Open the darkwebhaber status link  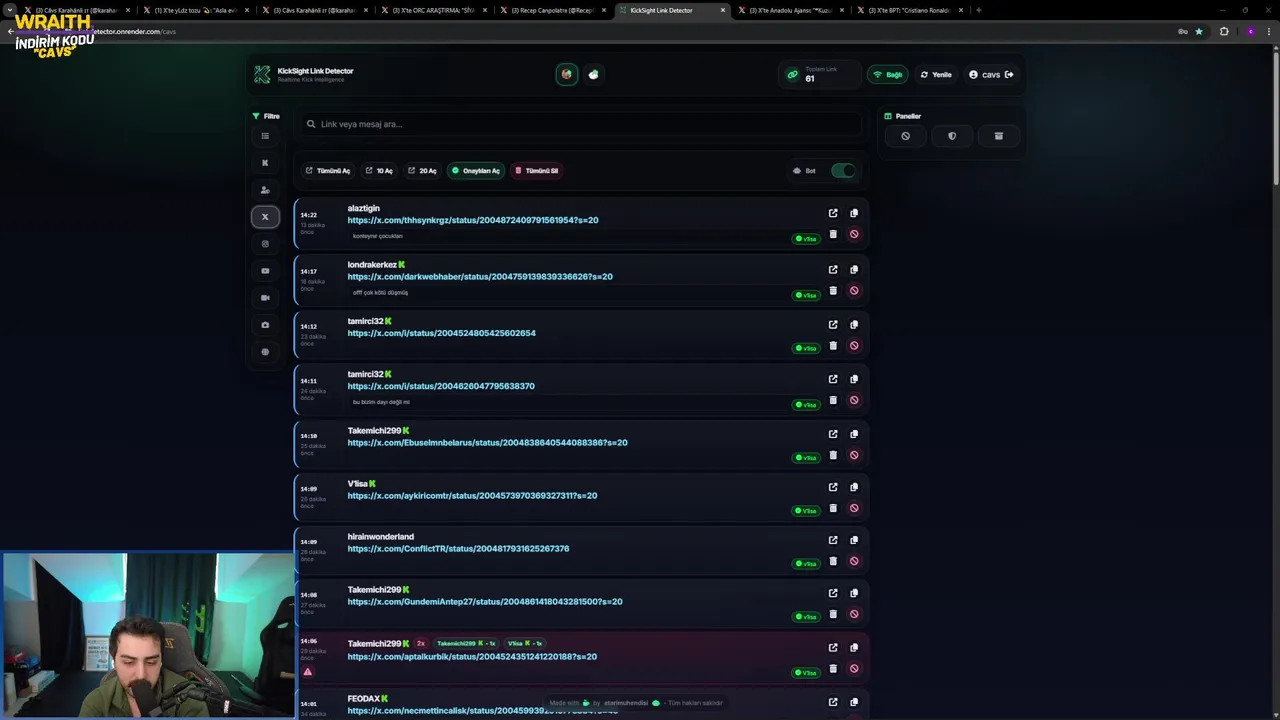480,277
